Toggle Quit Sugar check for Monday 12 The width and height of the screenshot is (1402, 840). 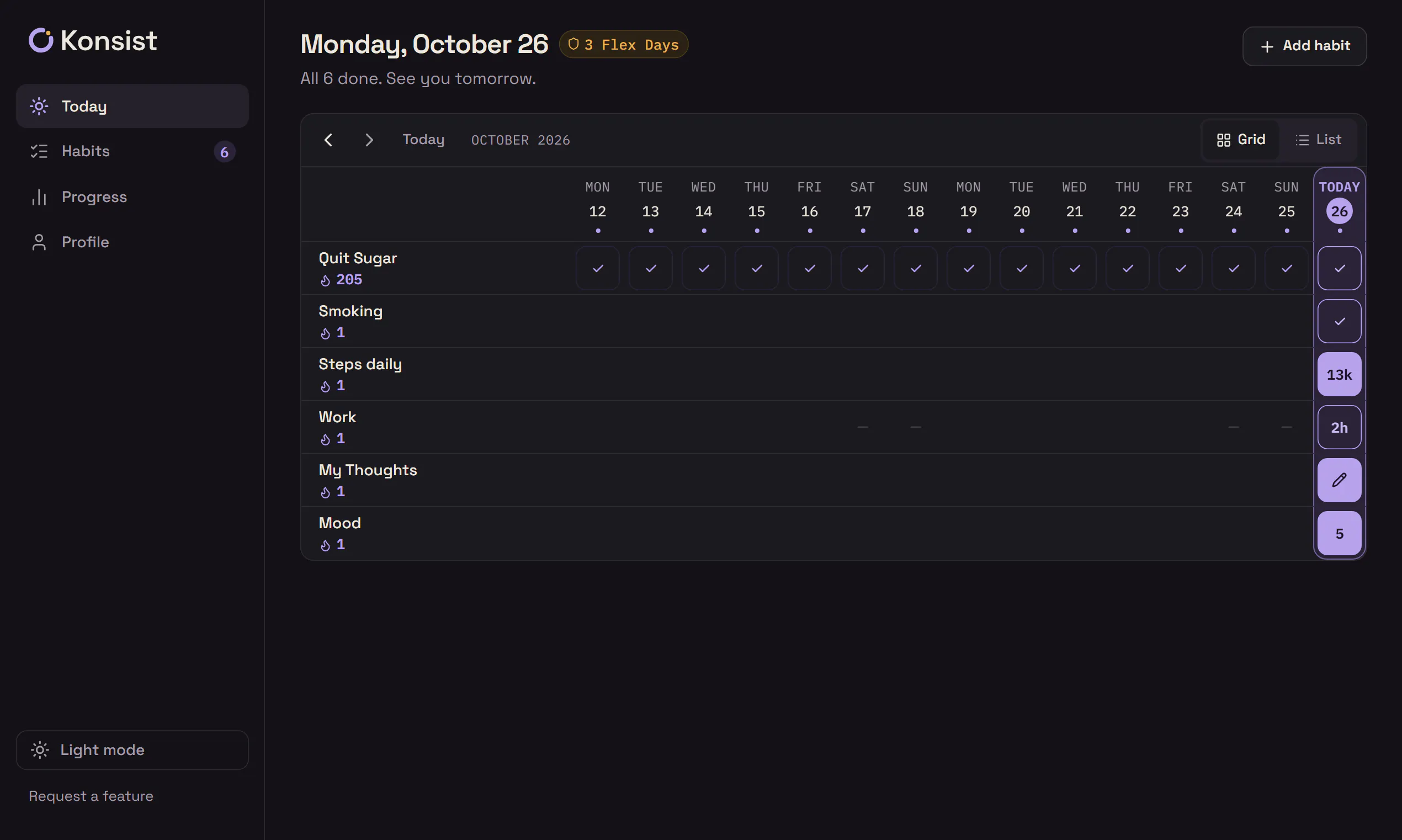(598, 268)
